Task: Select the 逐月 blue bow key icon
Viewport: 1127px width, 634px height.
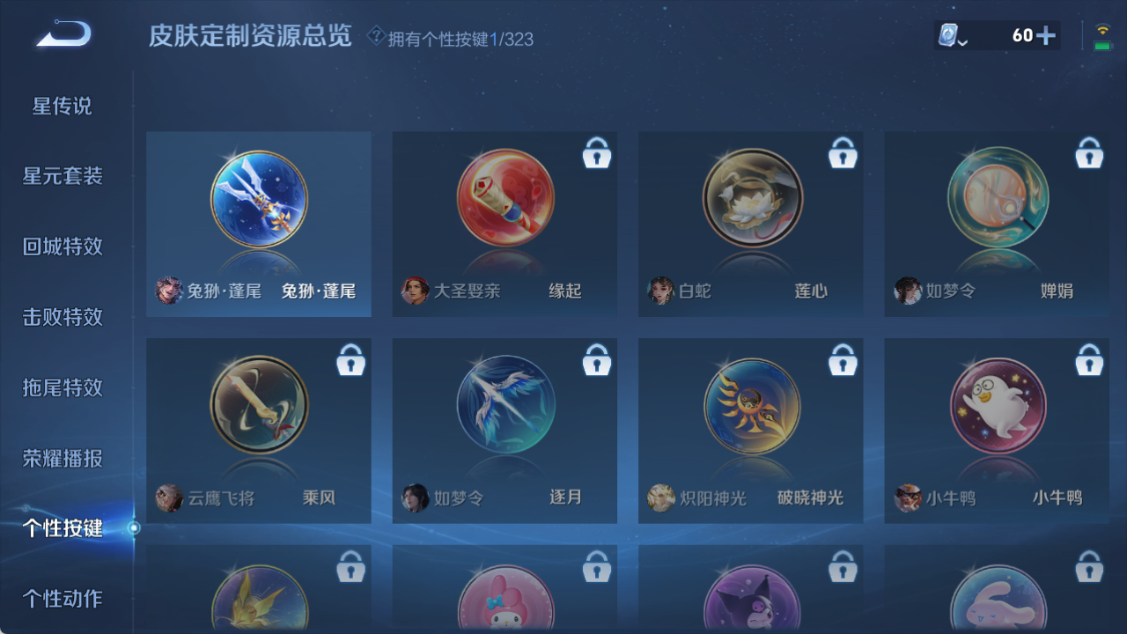Action: pyautogui.click(x=506, y=405)
